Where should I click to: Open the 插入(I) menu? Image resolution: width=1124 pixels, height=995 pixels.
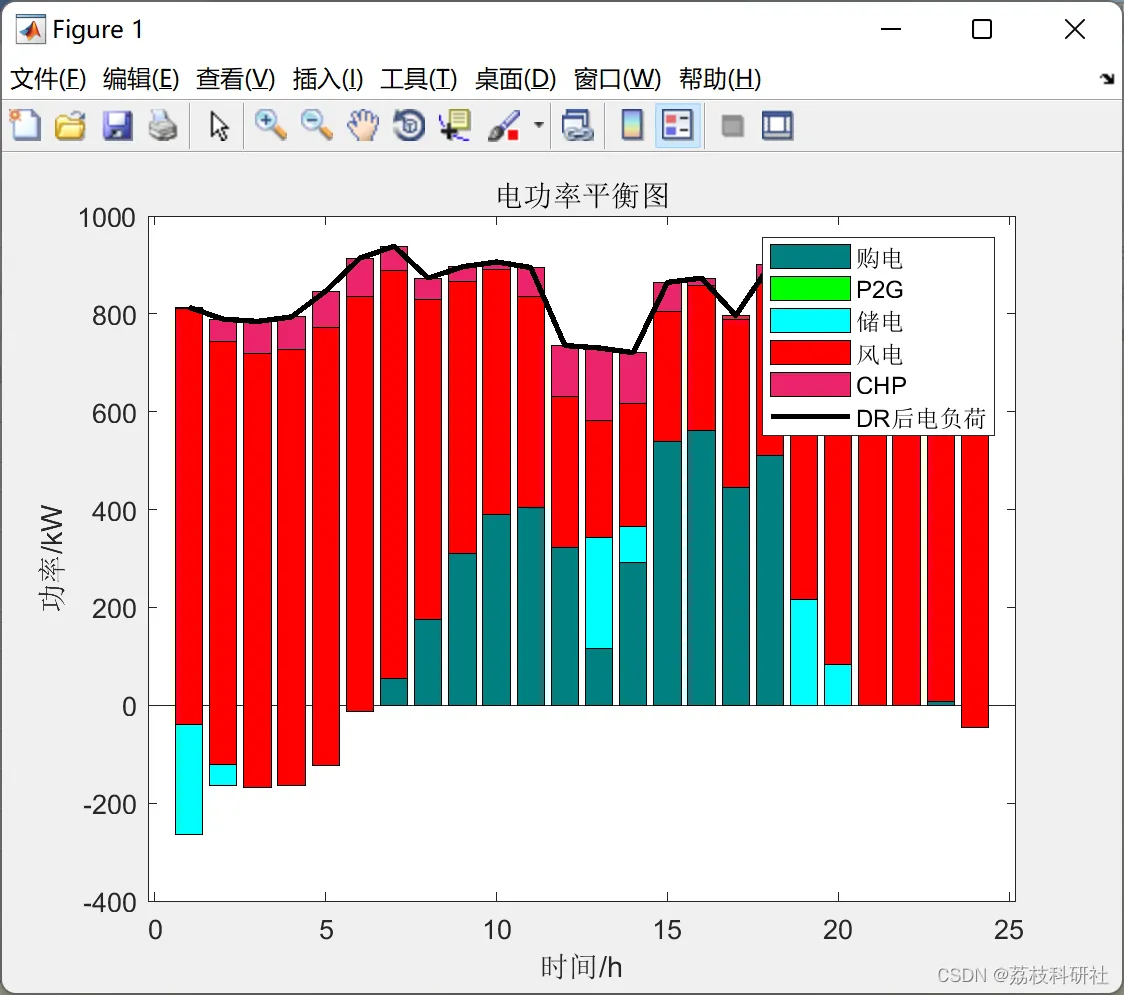pyautogui.click(x=328, y=79)
